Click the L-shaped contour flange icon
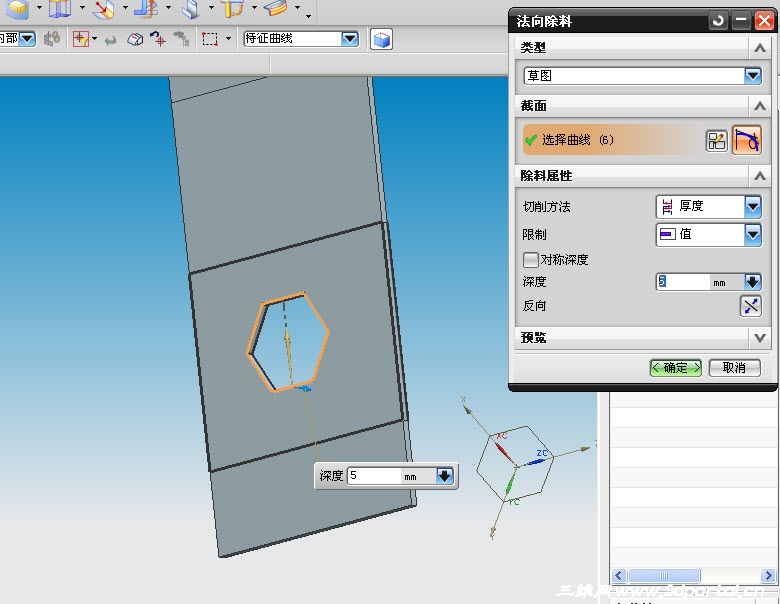The height and width of the screenshot is (604, 780). 146,8
